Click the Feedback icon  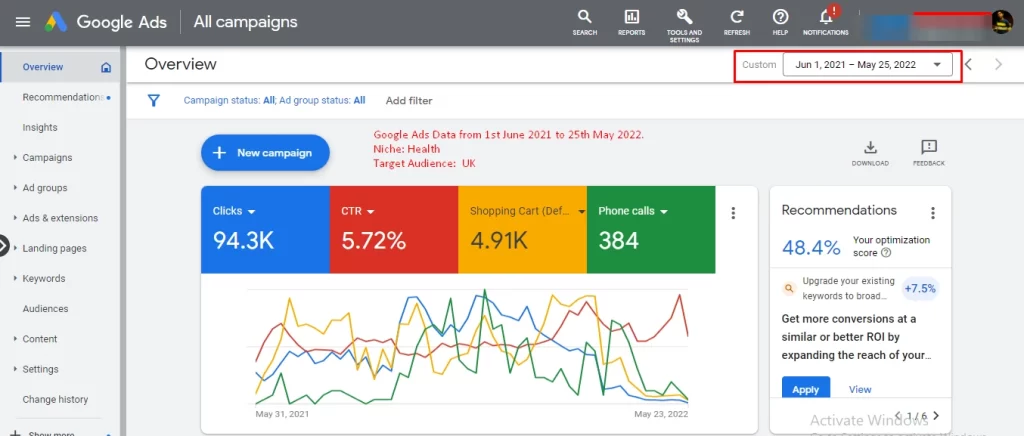(x=929, y=153)
